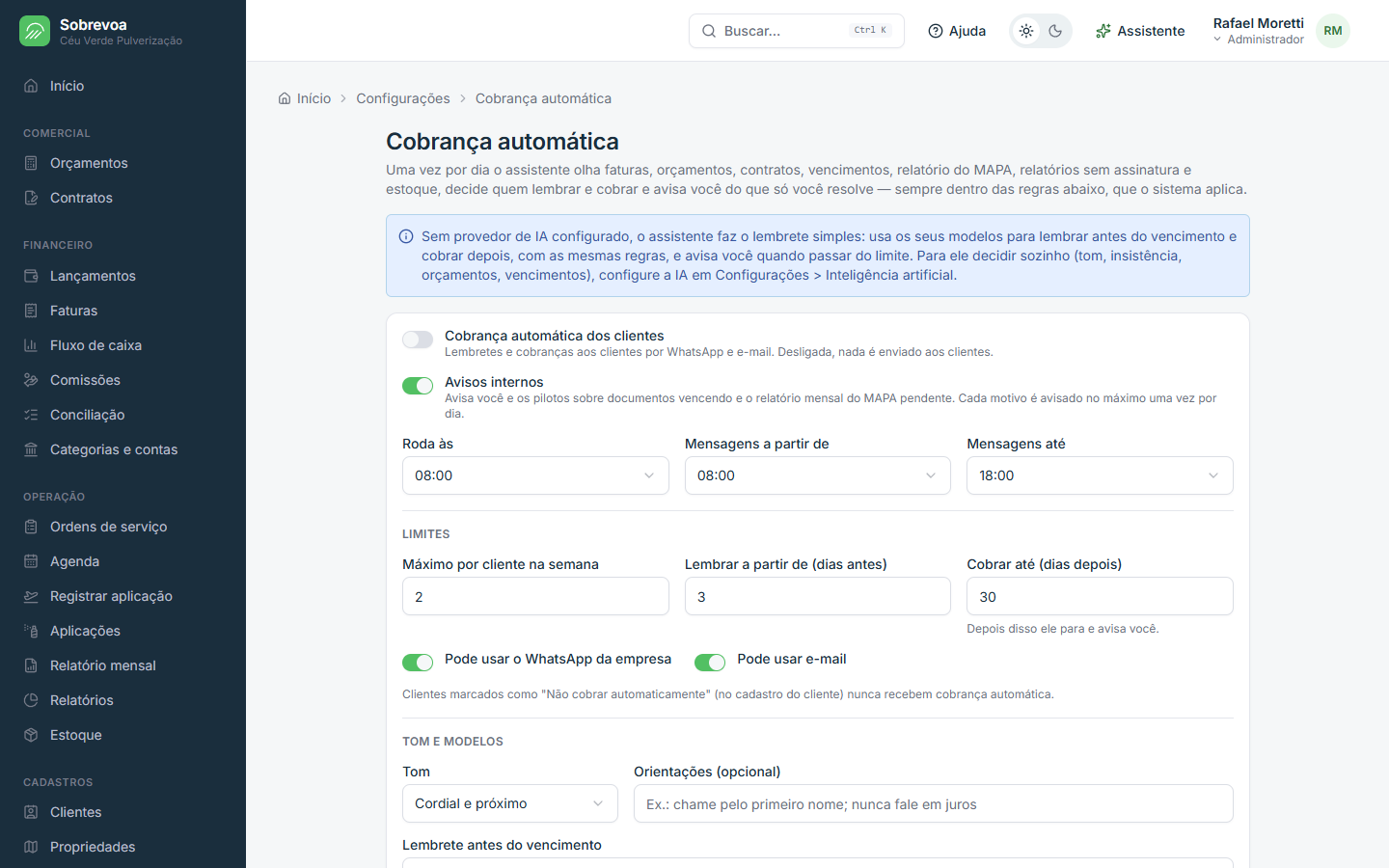The height and width of the screenshot is (868, 1389).
Task: Click the Início house icon in sidebar
Action: [x=31, y=86]
